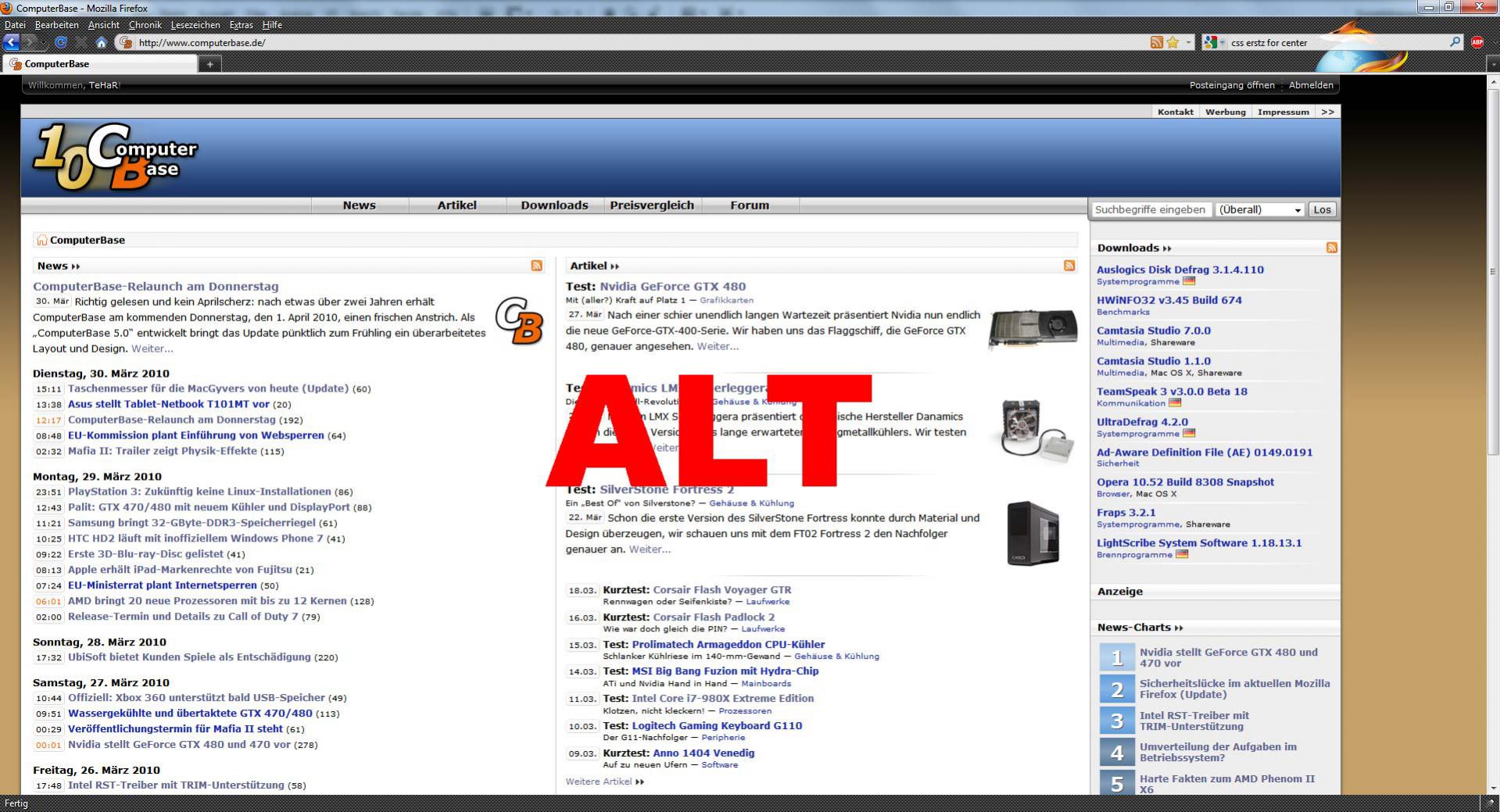Open the ComputerBase-Relaunch am Donnerstag headline

[x=156, y=287]
